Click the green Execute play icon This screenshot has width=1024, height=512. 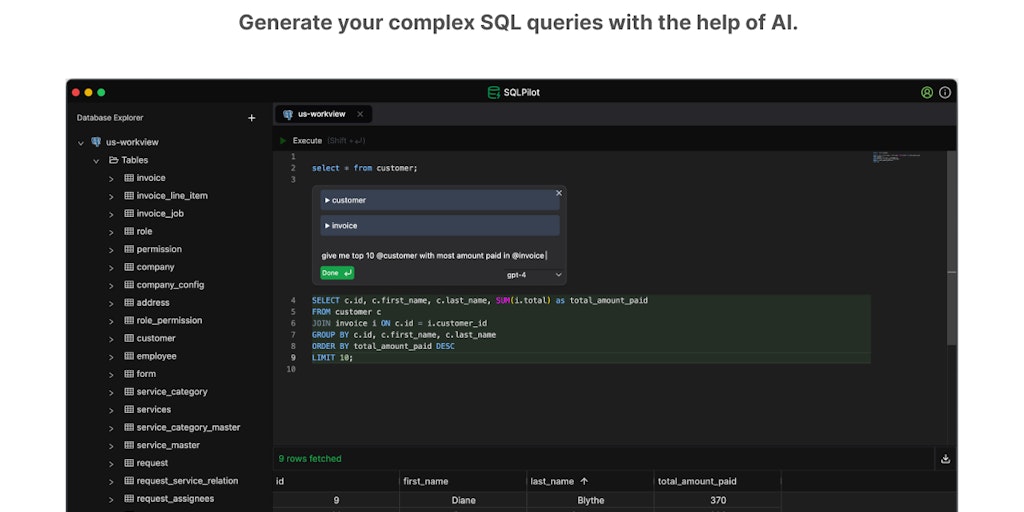click(x=283, y=141)
